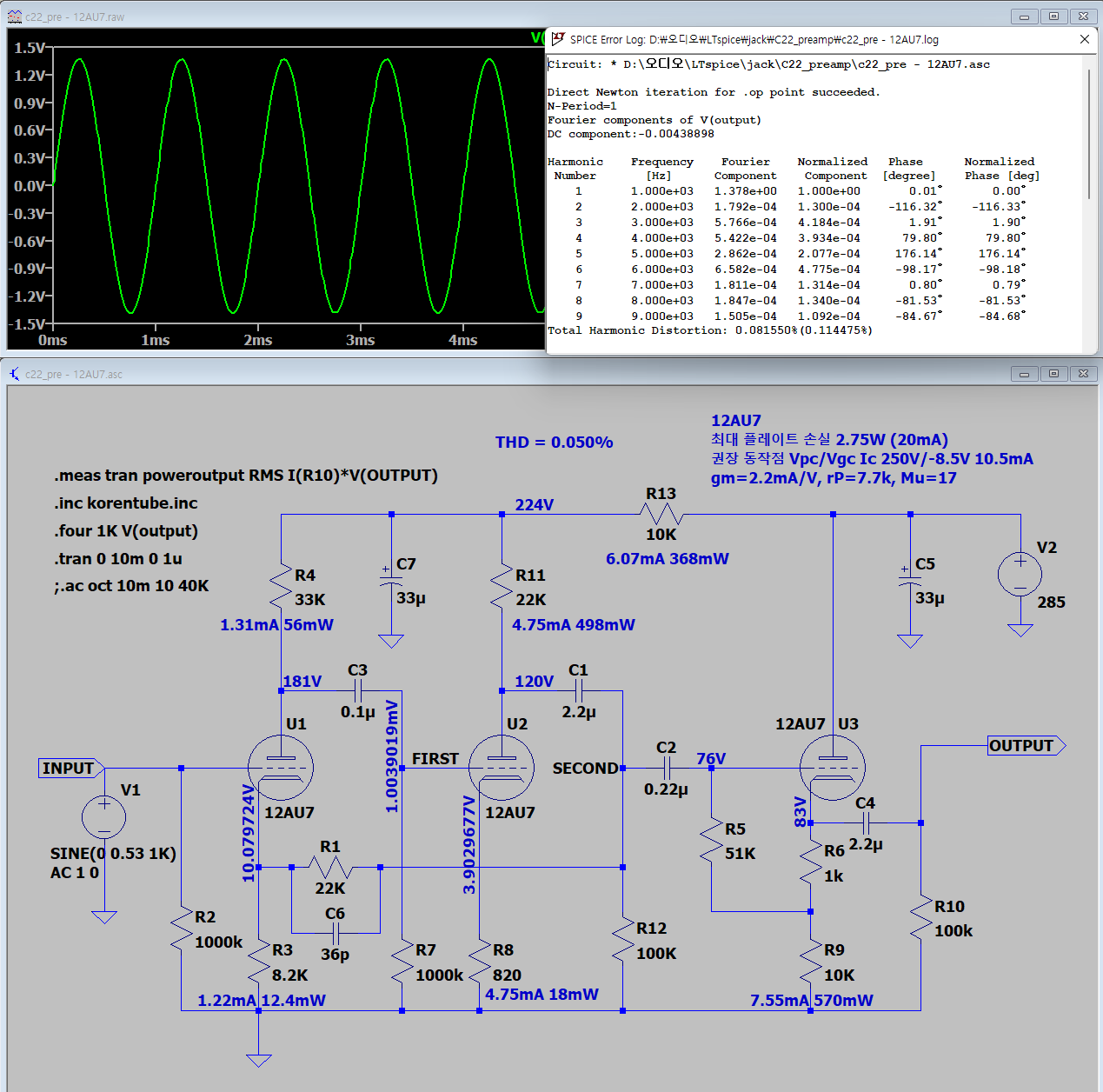Click the 120V plate voltage annotation

click(535, 682)
